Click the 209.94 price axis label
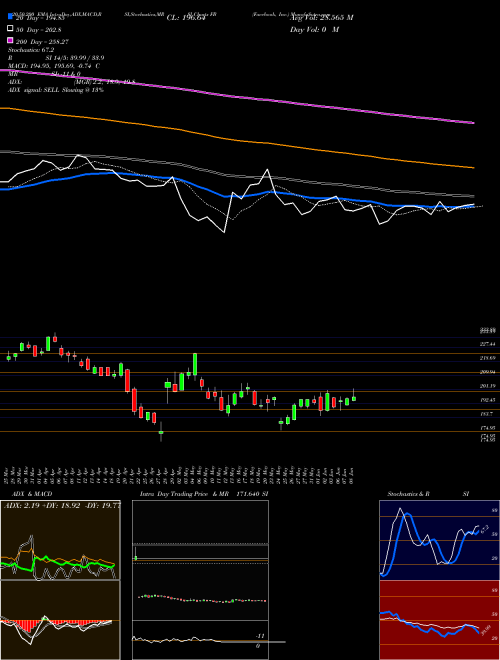 488,372
